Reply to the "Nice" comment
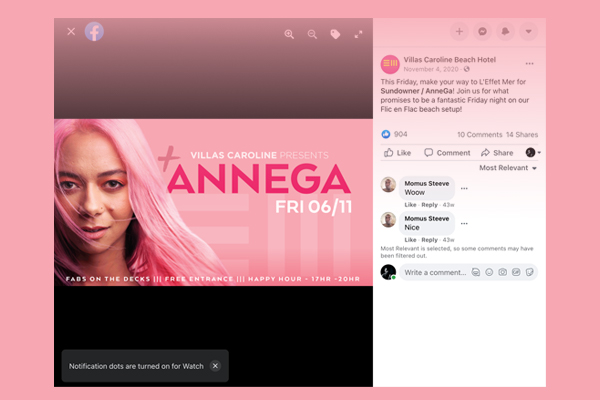The width and height of the screenshot is (600, 400). [429, 240]
